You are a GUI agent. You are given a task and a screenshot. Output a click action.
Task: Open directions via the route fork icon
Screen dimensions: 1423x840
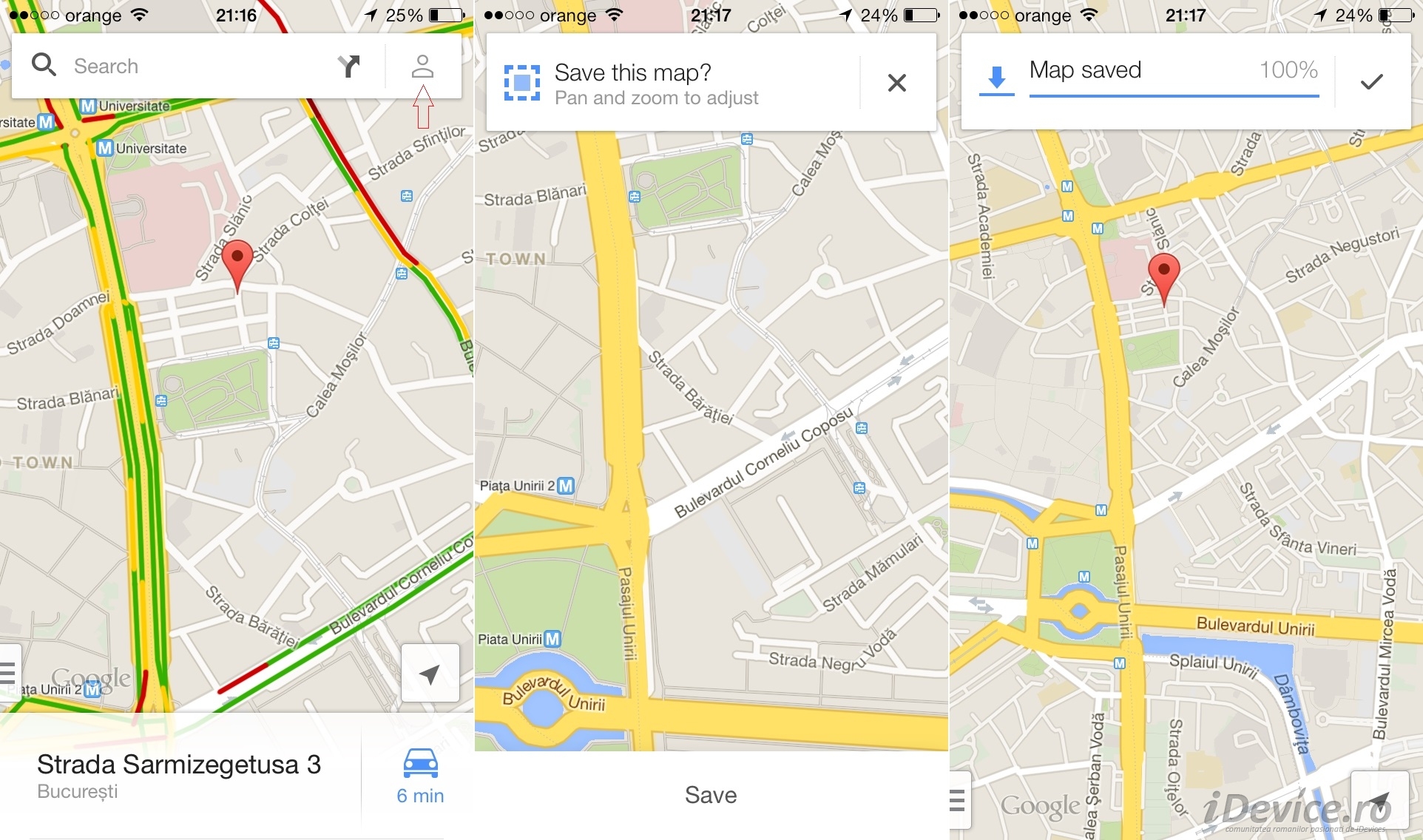(348, 66)
